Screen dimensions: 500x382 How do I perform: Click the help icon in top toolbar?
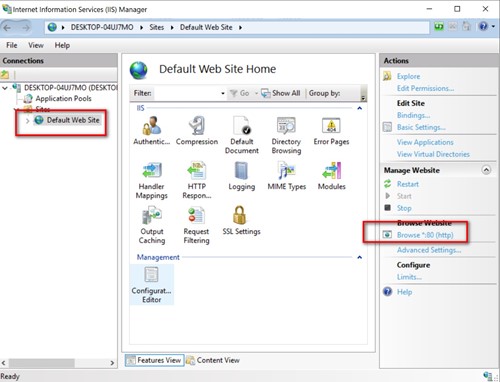(x=483, y=26)
